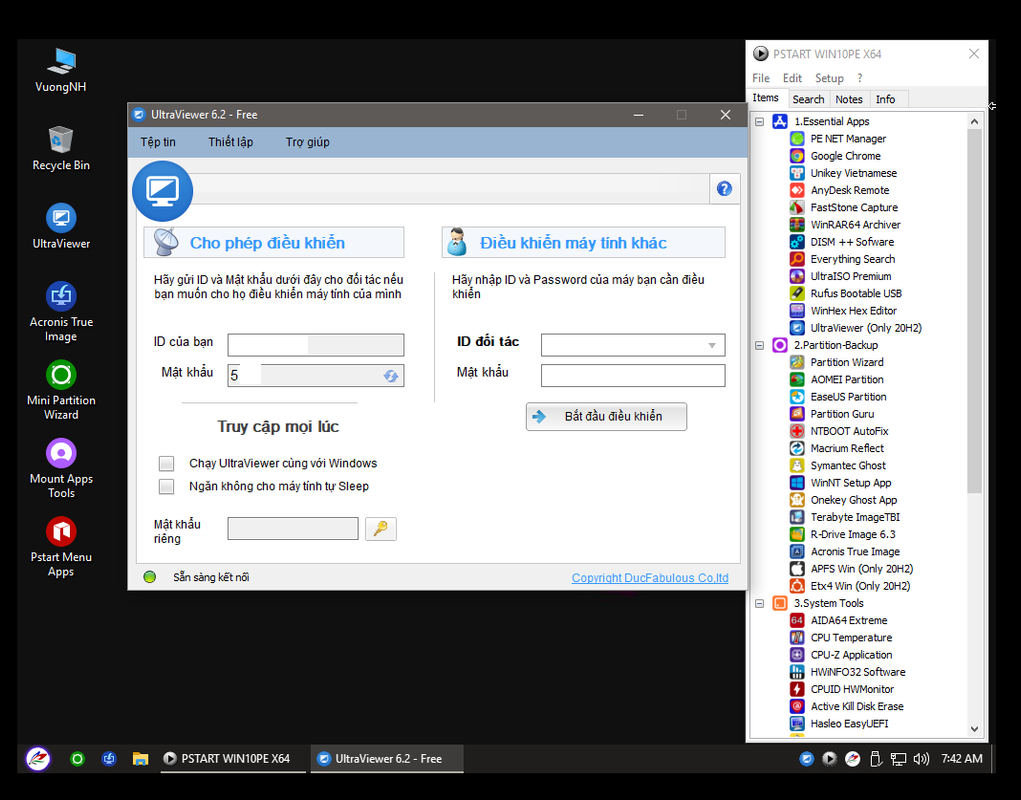
Task: Select UltraViewer (Only 20H2) entry
Action: coord(866,328)
